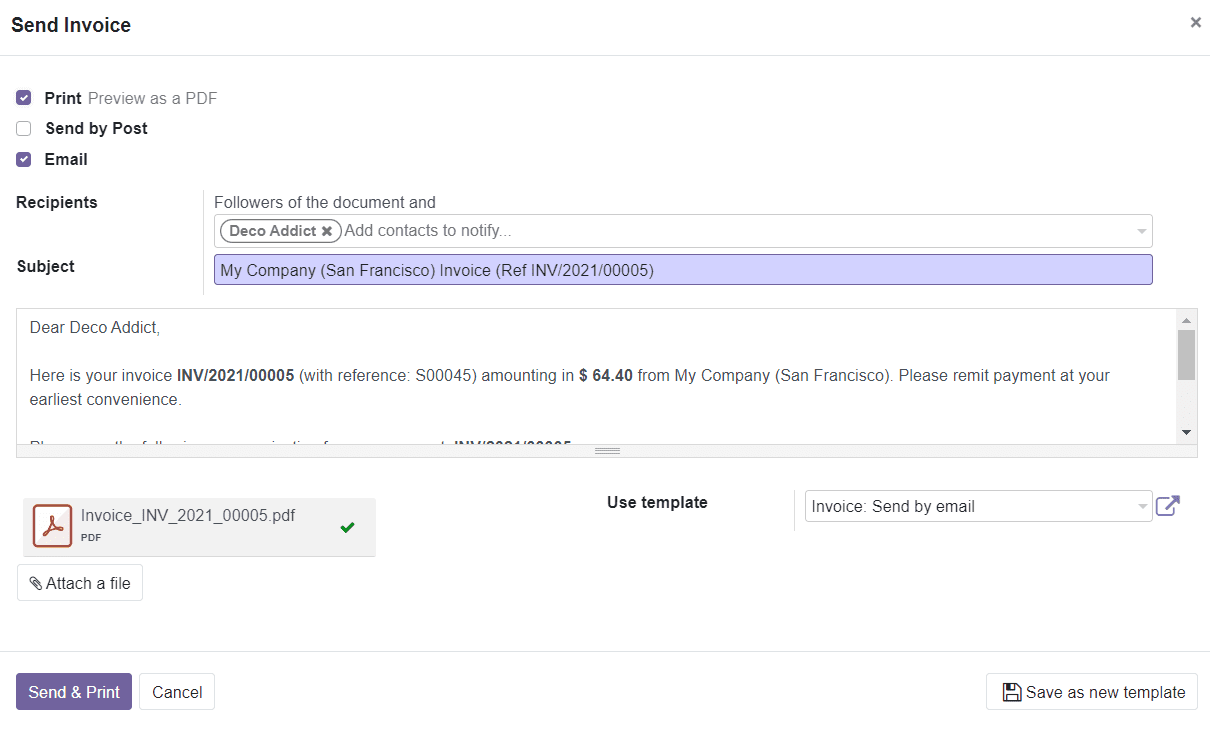Open the template record via external link icon
This screenshot has height=730, width=1210.
click(1168, 506)
